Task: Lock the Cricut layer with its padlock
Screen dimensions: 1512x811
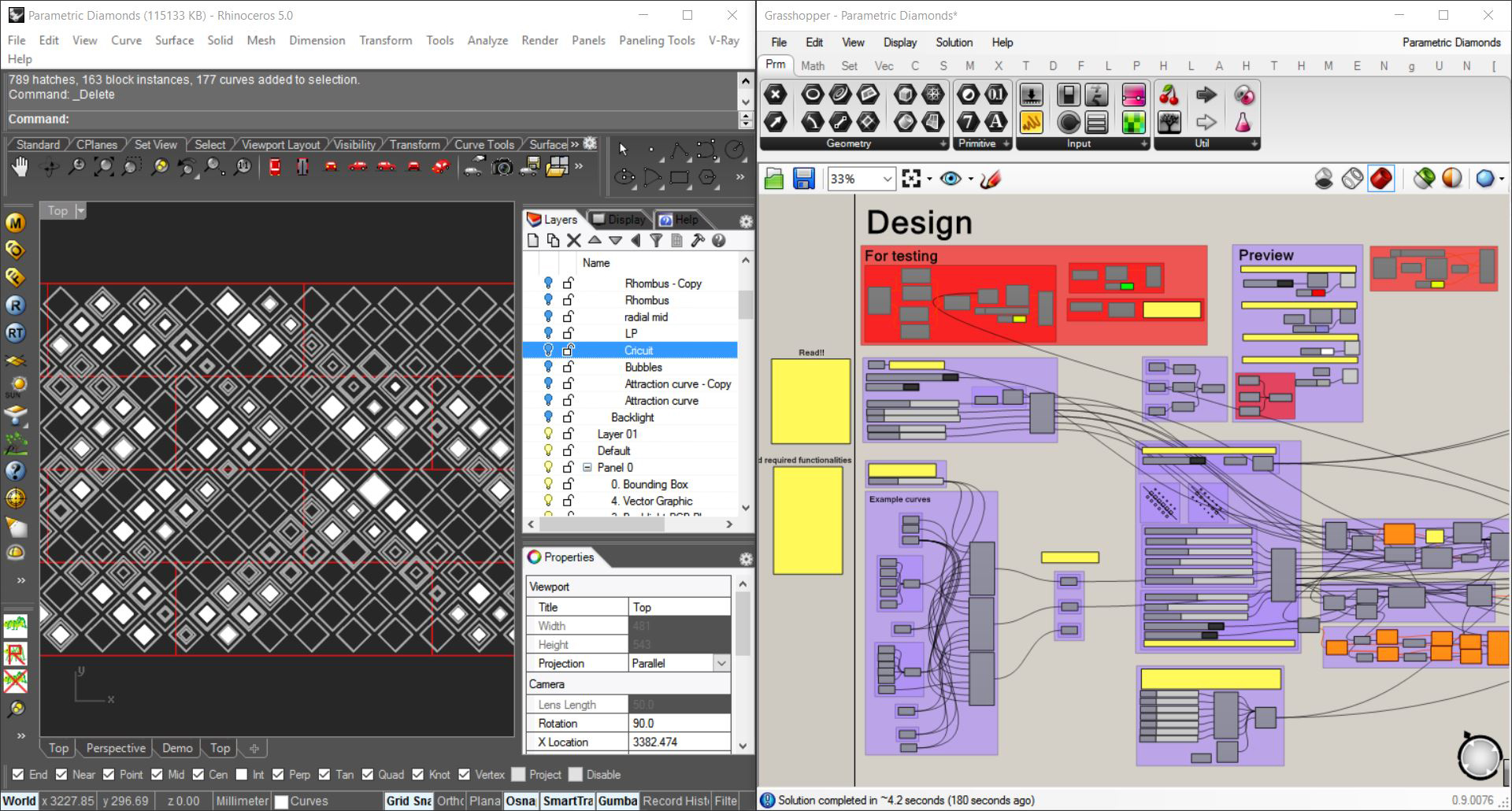Action: pyautogui.click(x=569, y=349)
